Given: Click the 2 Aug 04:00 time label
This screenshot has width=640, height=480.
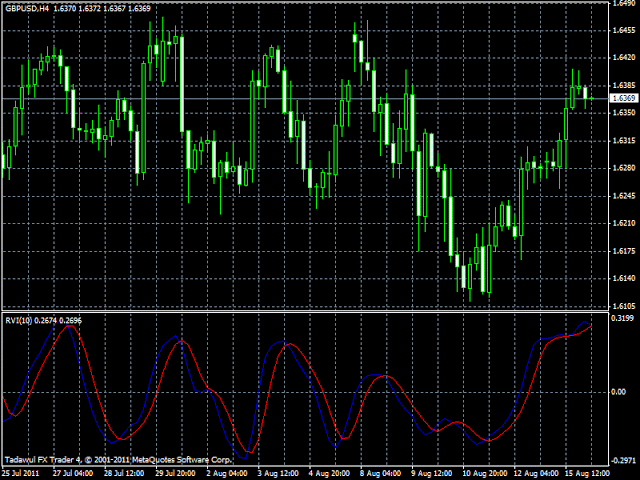Looking at the screenshot, I should pyautogui.click(x=227, y=473).
